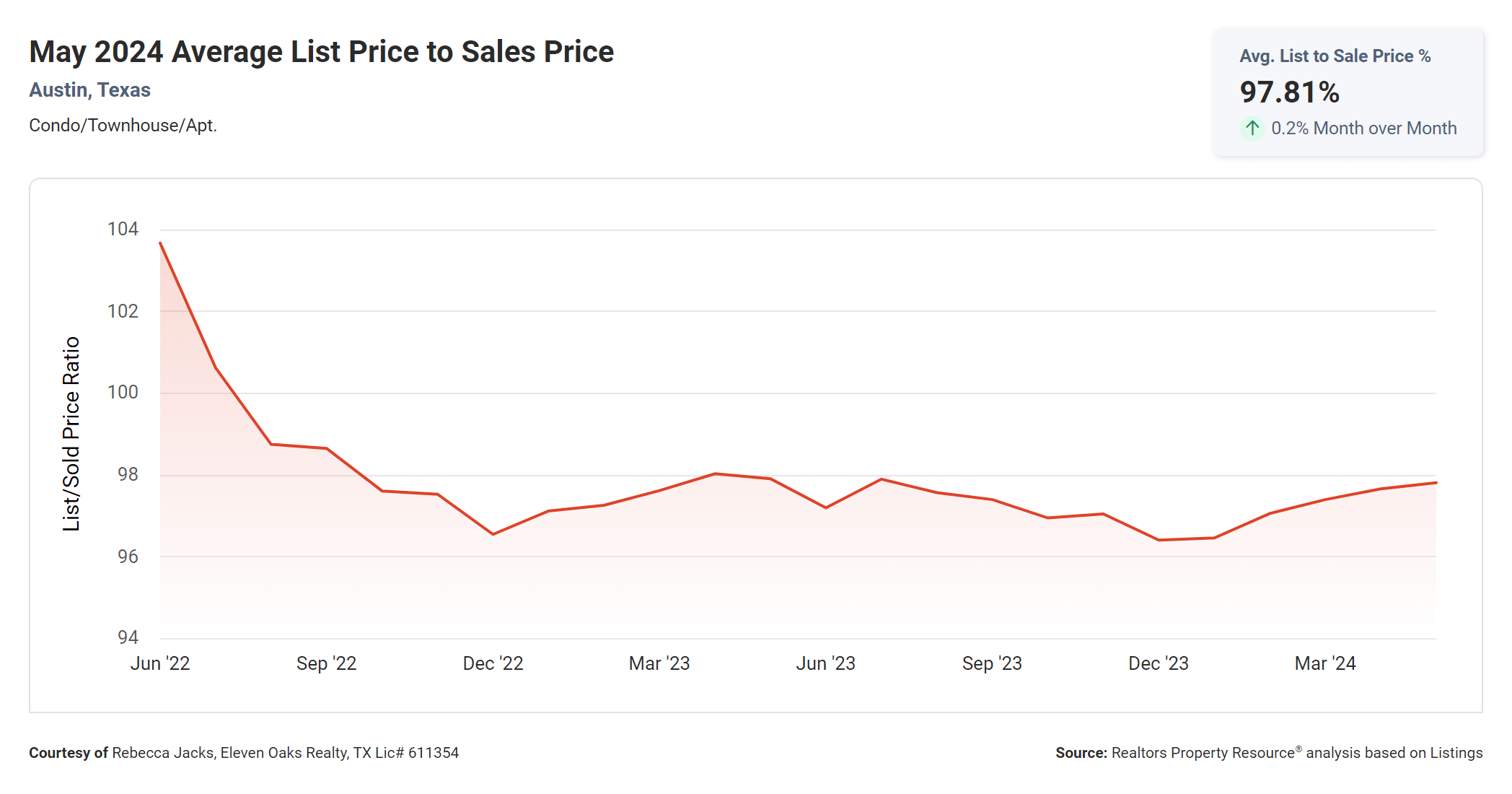This screenshot has height=794, width=1512.
Task: Select the "Jun '23" x-axis label
Action: pyautogui.click(x=825, y=663)
